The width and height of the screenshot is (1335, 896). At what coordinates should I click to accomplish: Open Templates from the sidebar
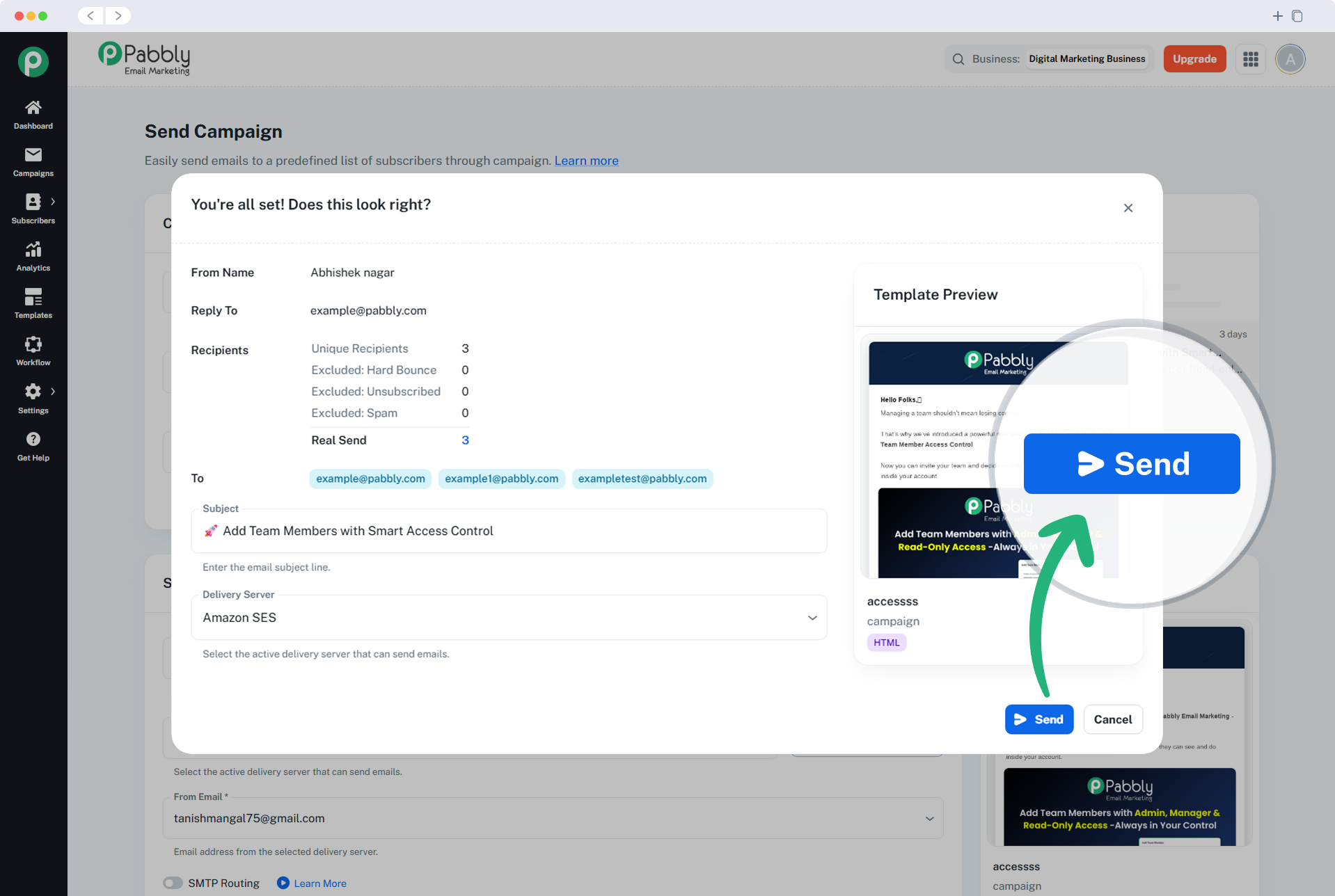point(33,304)
